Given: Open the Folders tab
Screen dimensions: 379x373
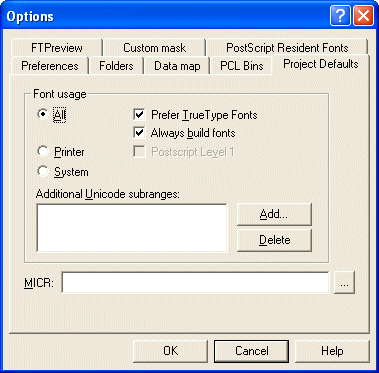Looking at the screenshot, I should (116, 65).
